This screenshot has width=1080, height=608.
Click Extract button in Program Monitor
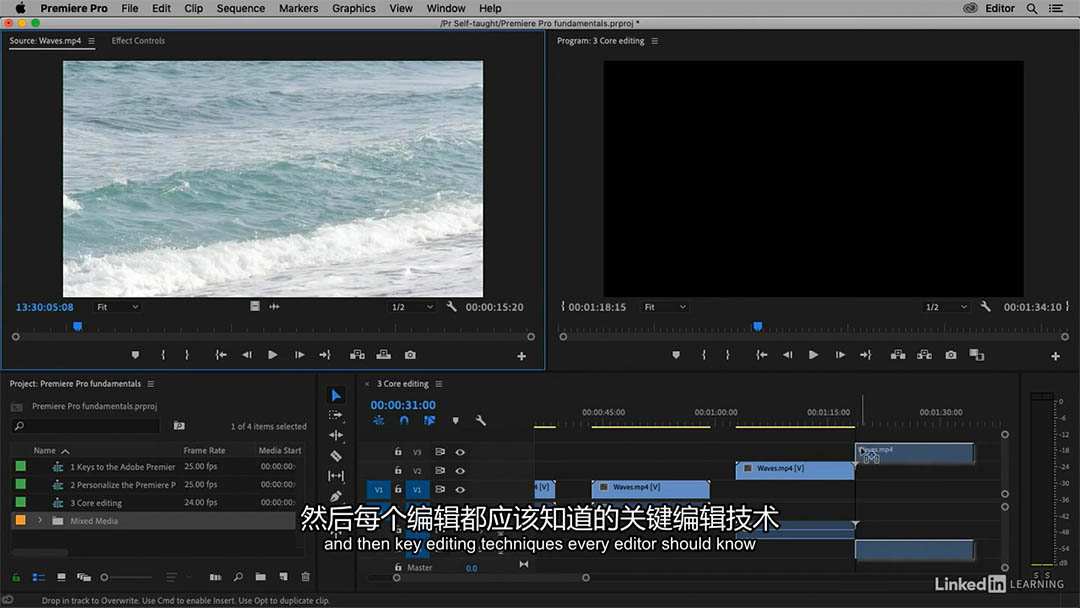924,355
